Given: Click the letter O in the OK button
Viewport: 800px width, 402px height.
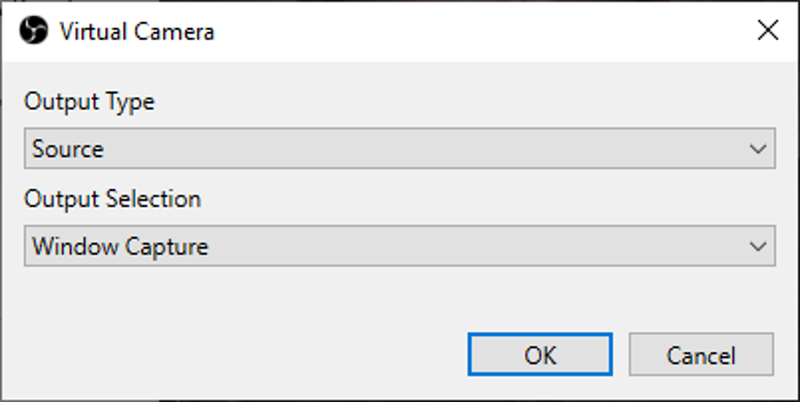Looking at the screenshot, I should [533, 355].
